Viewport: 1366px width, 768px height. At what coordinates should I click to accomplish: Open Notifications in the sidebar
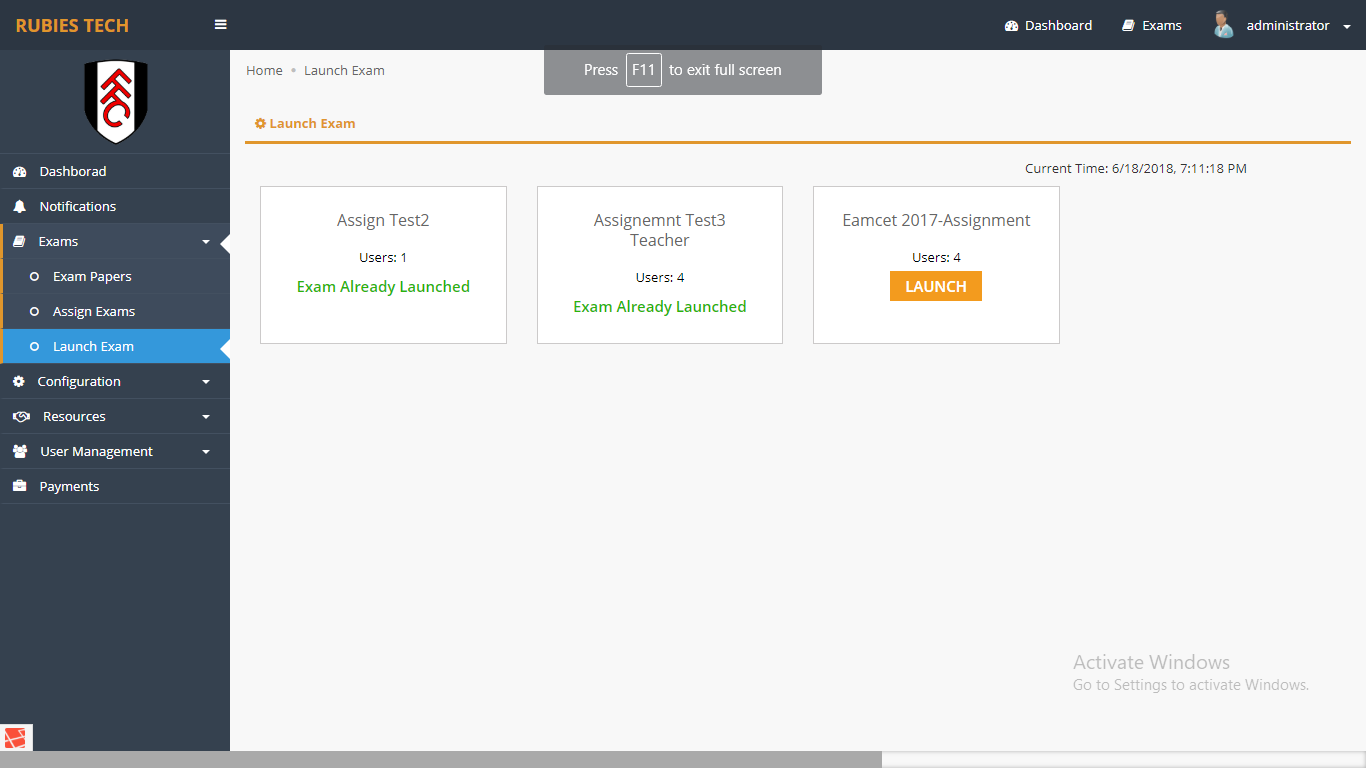(x=115, y=206)
